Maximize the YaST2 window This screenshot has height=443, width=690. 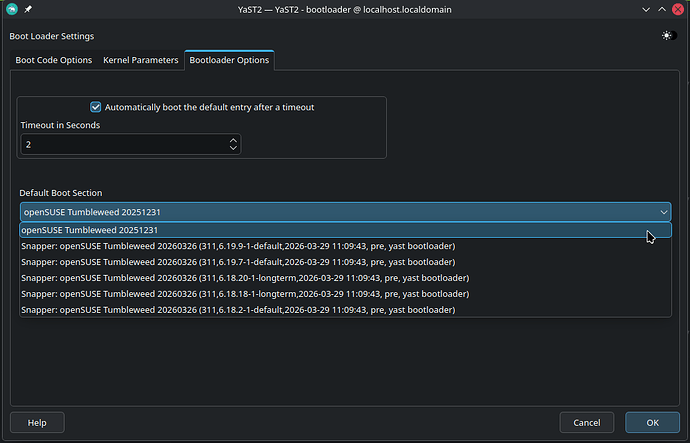662,9
